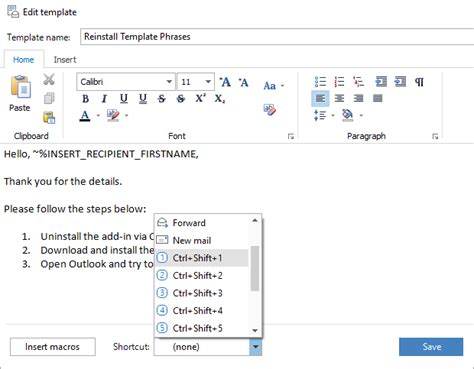
Task: Choose the Ctrl+Shift+5 shortcut
Action: [202, 328]
